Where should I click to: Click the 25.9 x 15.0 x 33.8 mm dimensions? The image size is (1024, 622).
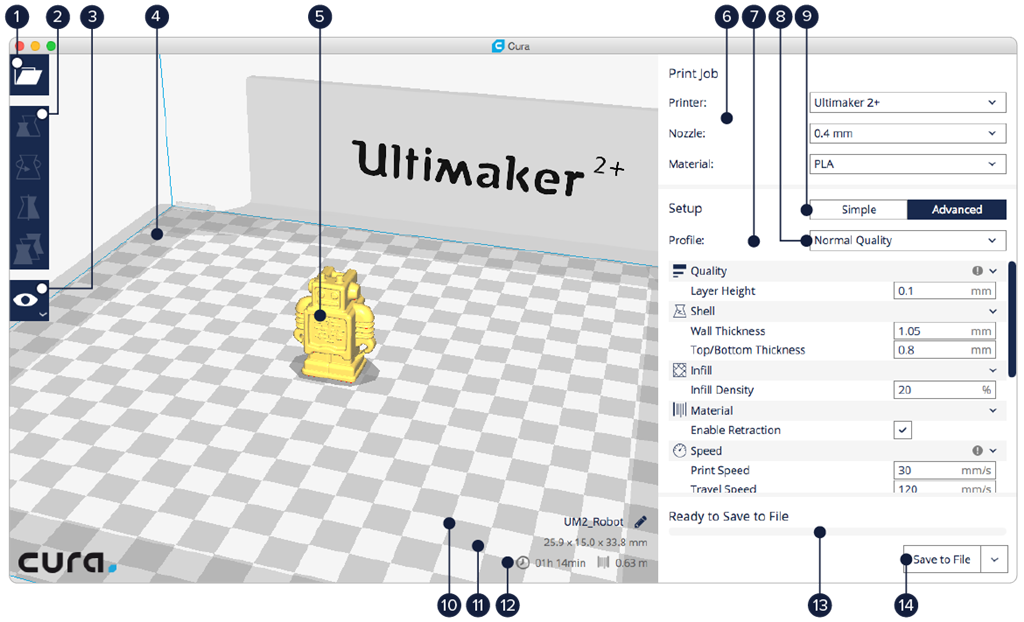tap(595, 542)
